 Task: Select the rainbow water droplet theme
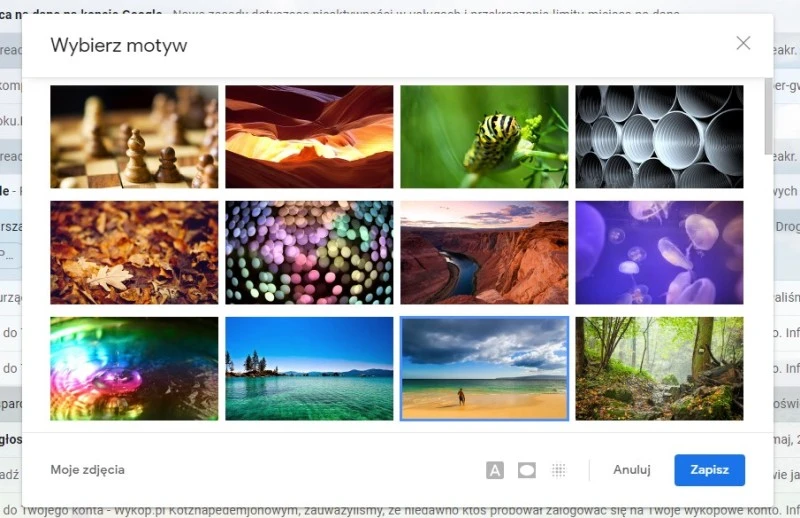[134, 368]
